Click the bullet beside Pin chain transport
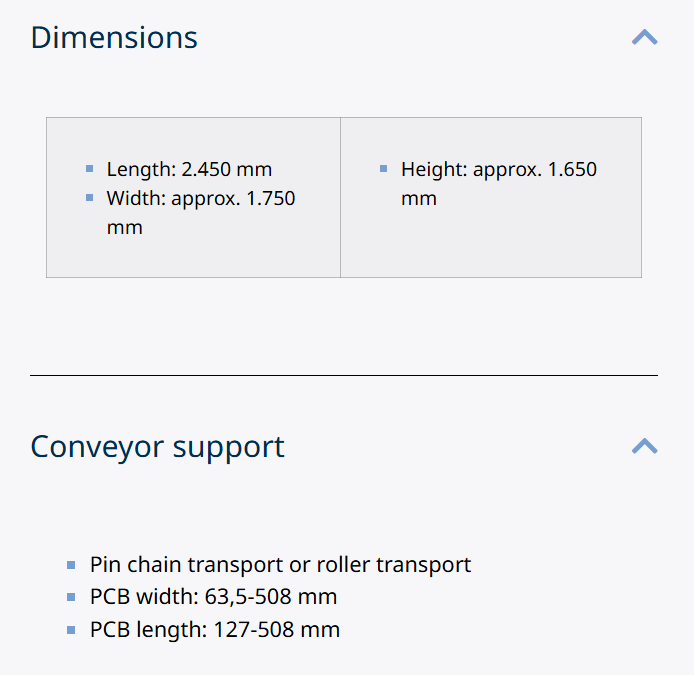The image size is (694, 675). pyautogui.click(x=71, y=565)
